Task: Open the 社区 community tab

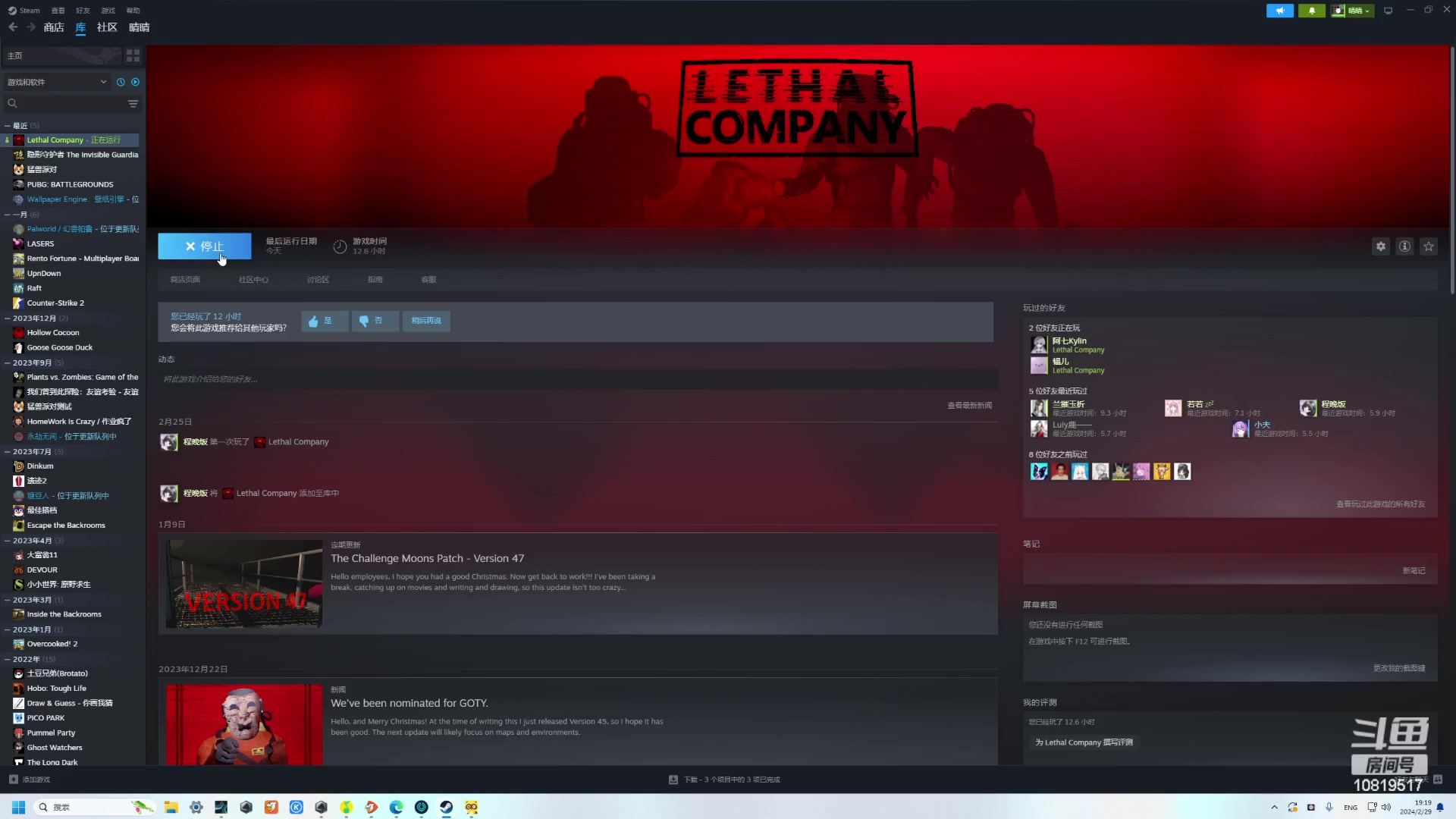Action: coord(107,27)
